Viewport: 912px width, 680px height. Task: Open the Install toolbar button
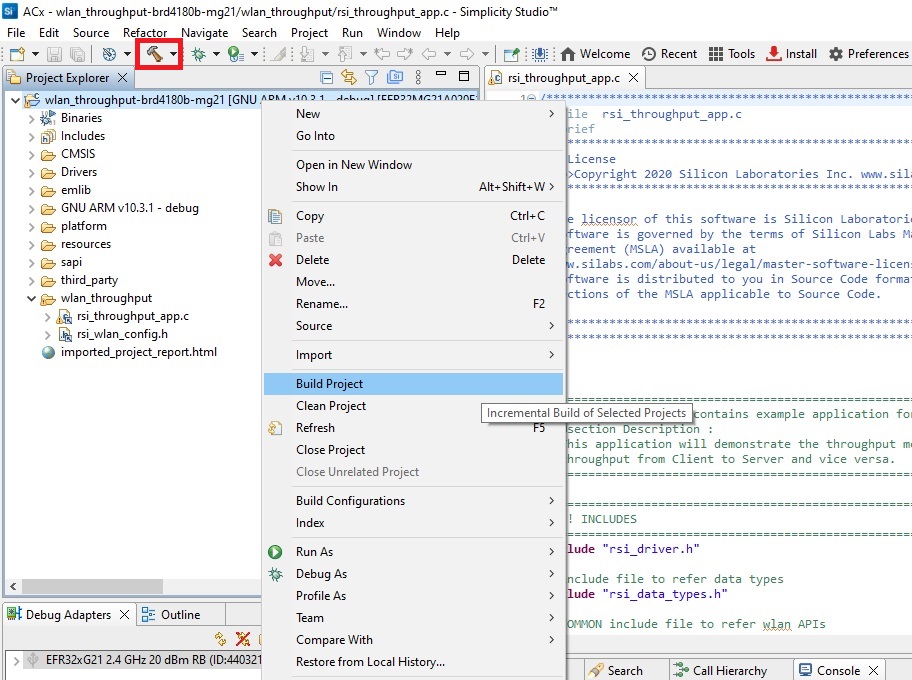click(791, 54)
